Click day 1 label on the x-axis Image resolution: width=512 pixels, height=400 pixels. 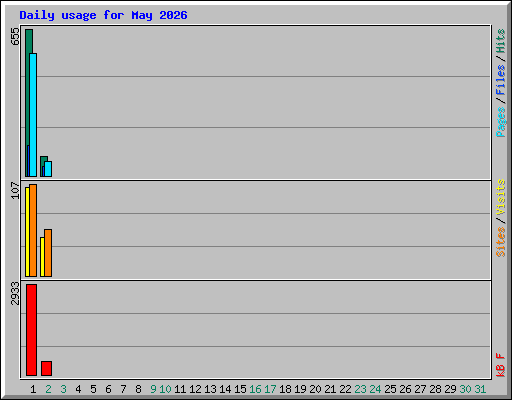click(x=33, y=389)
